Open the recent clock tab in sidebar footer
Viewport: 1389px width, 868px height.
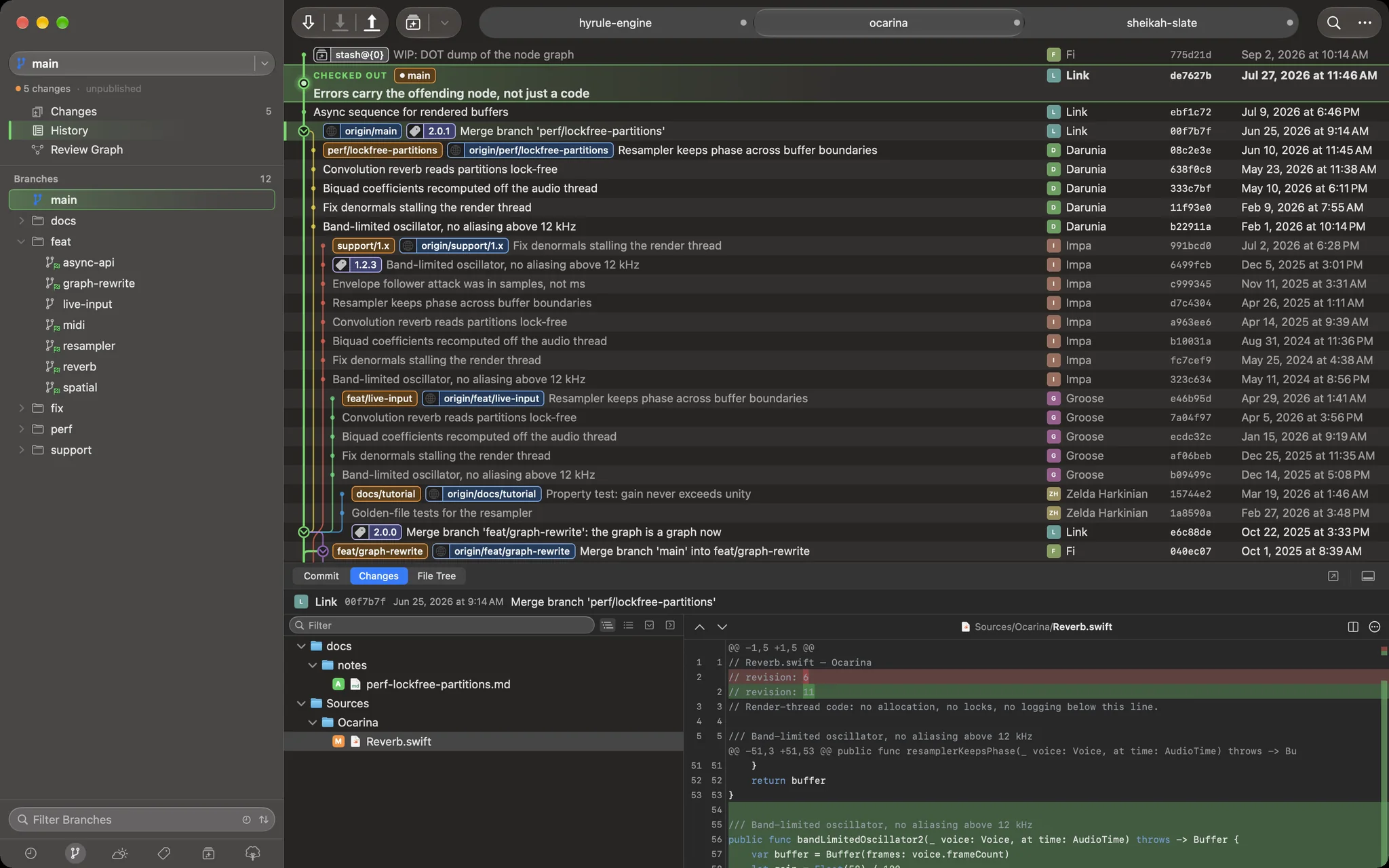tap(31, 853)
